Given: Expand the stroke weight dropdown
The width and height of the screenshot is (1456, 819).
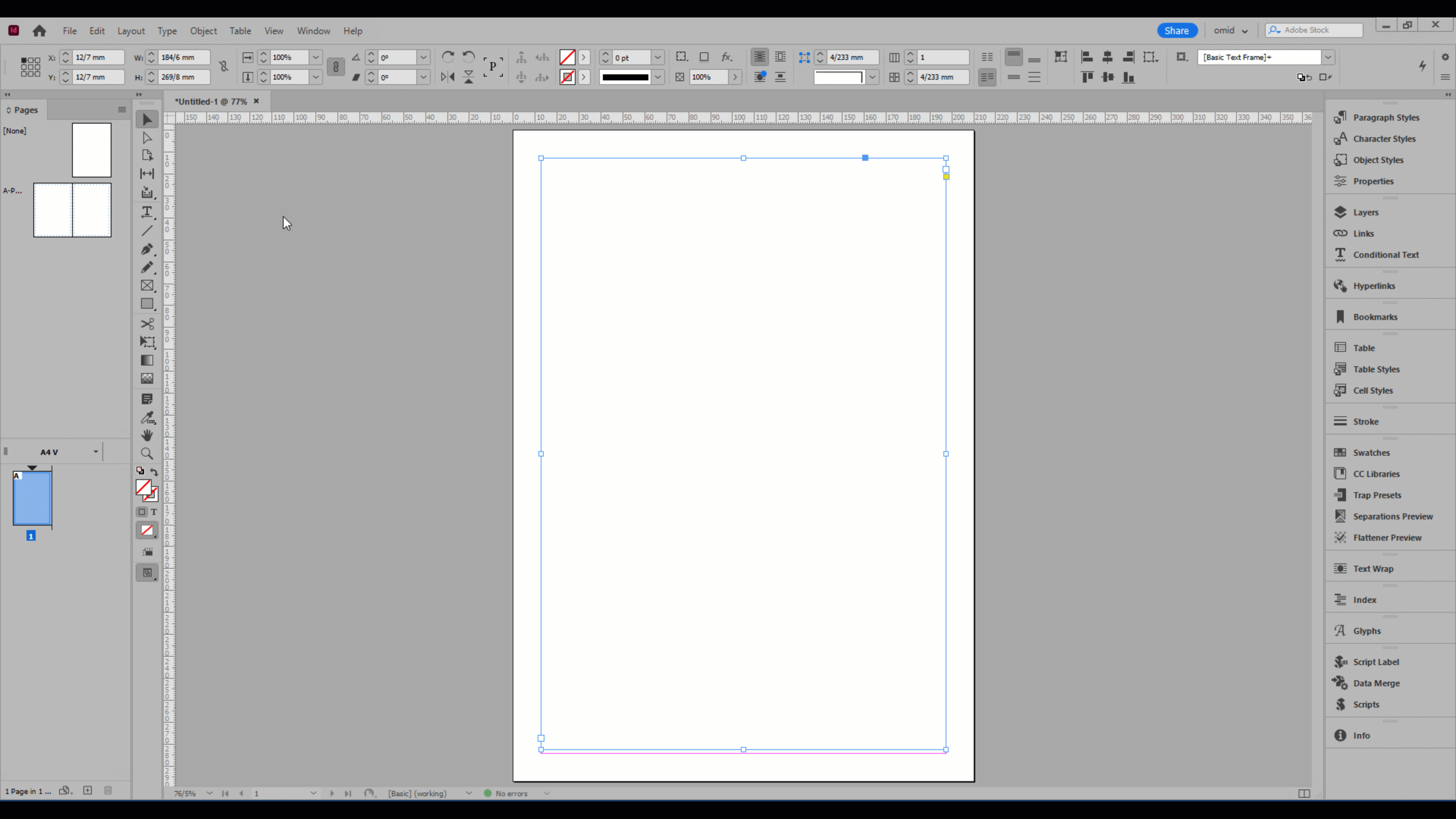Looking at the screenshot, I should coord(657,58).
